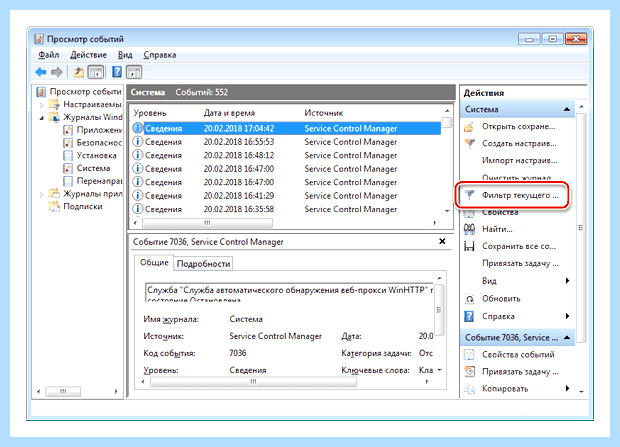Click Обновить action link
Viewport: 620px width, 447px height.
[501, 299]
